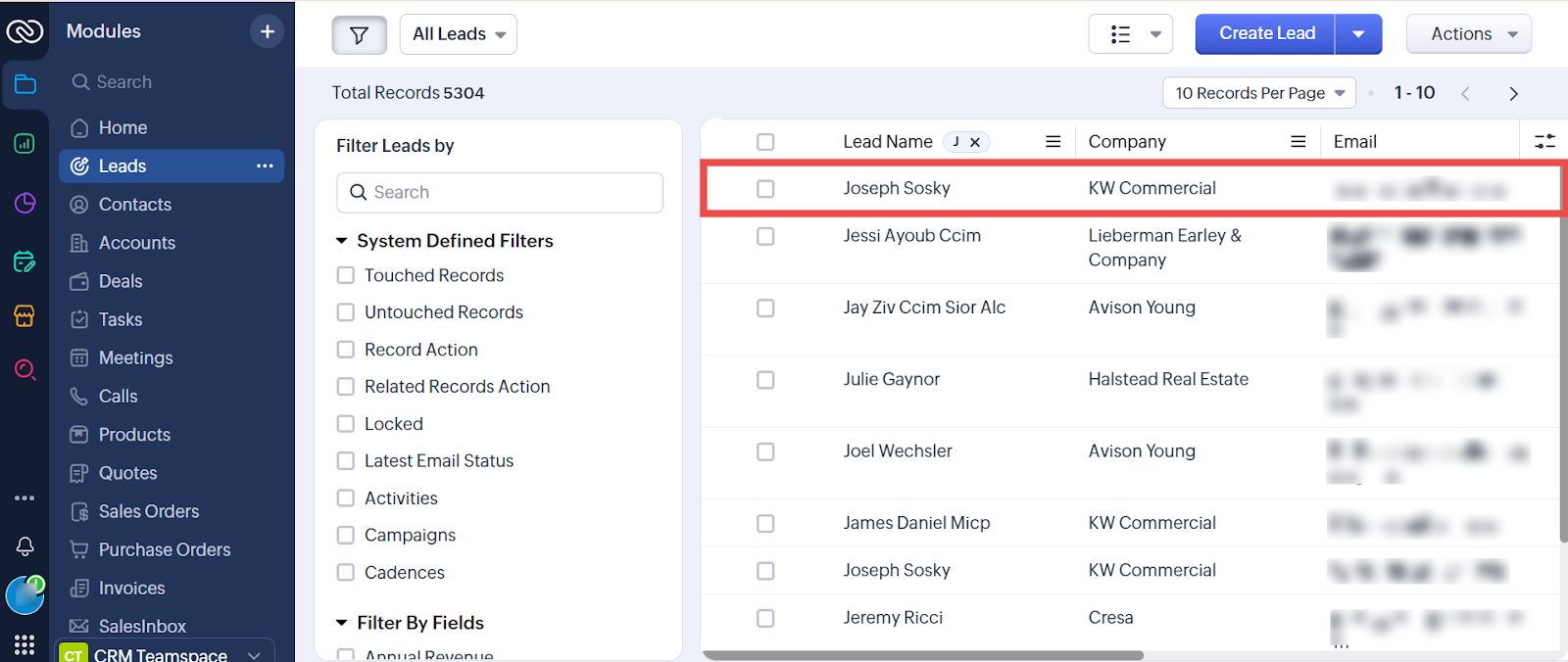The width and height of the screenshot is (1568, 662).
Task: Add a new module with plus icon
Action: point(267,31)
